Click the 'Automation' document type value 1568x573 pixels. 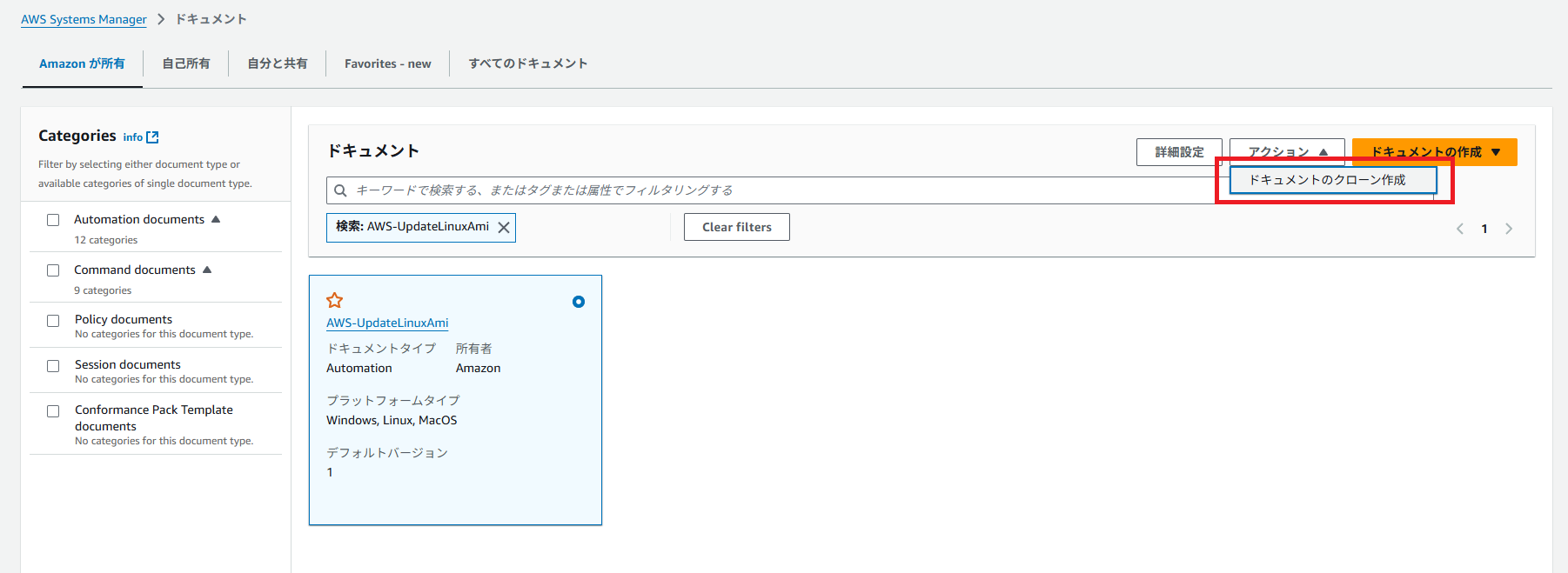pos(359,368)
